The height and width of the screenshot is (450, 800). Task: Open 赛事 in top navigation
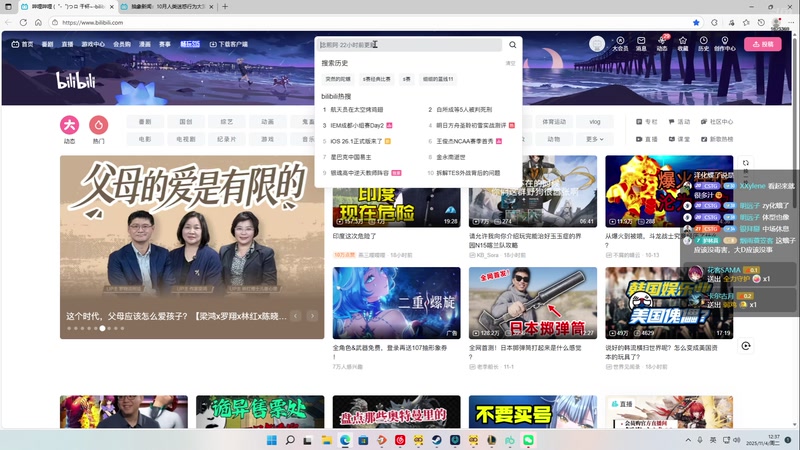pyautogui.click(x=165, y=44)
